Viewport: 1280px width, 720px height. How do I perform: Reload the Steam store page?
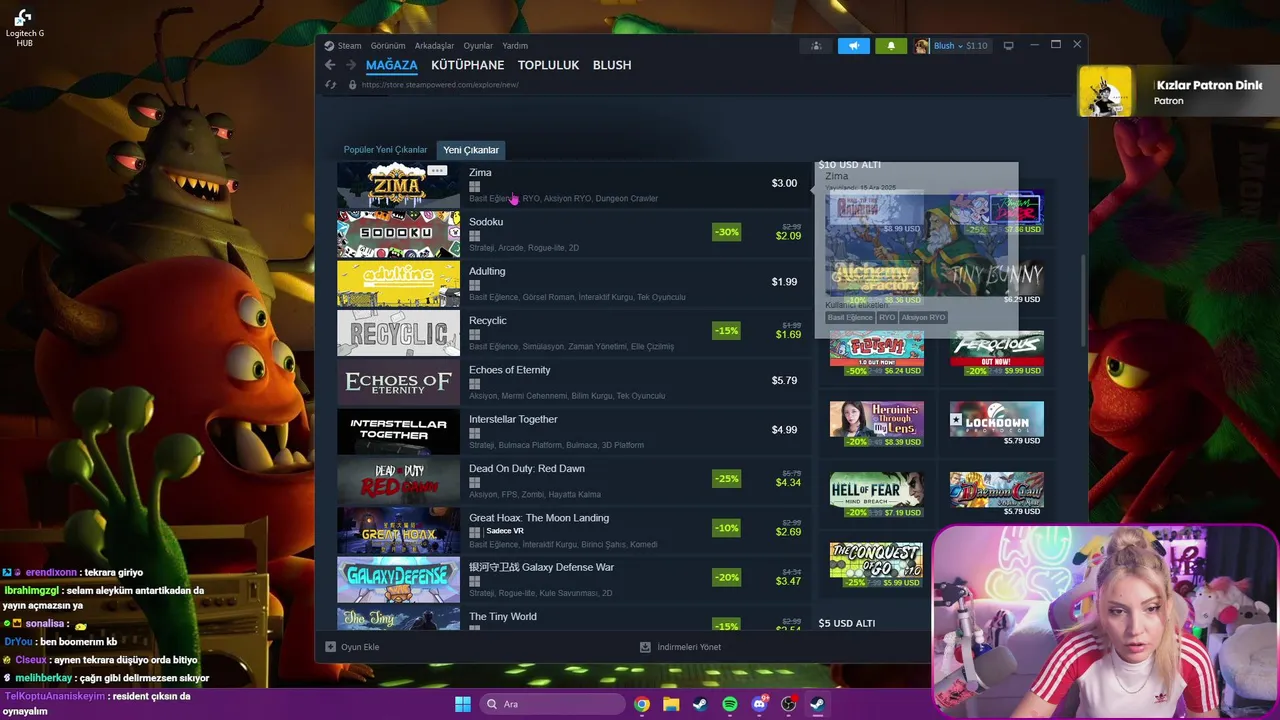(x=331, y=85)
